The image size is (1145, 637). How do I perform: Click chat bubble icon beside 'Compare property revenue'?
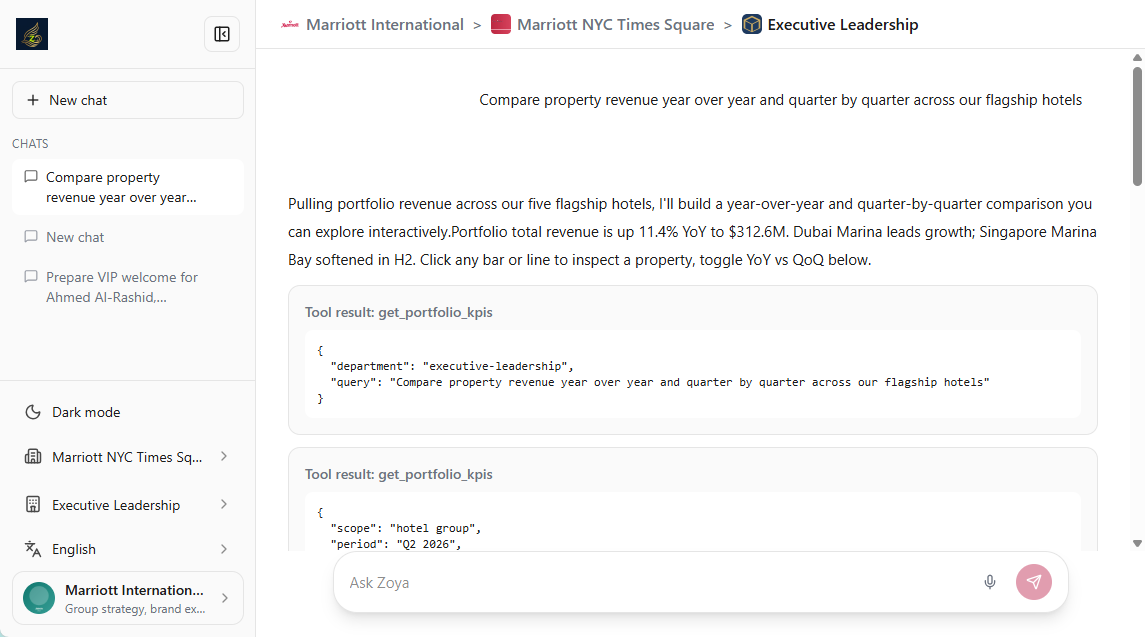coord(31,177)
